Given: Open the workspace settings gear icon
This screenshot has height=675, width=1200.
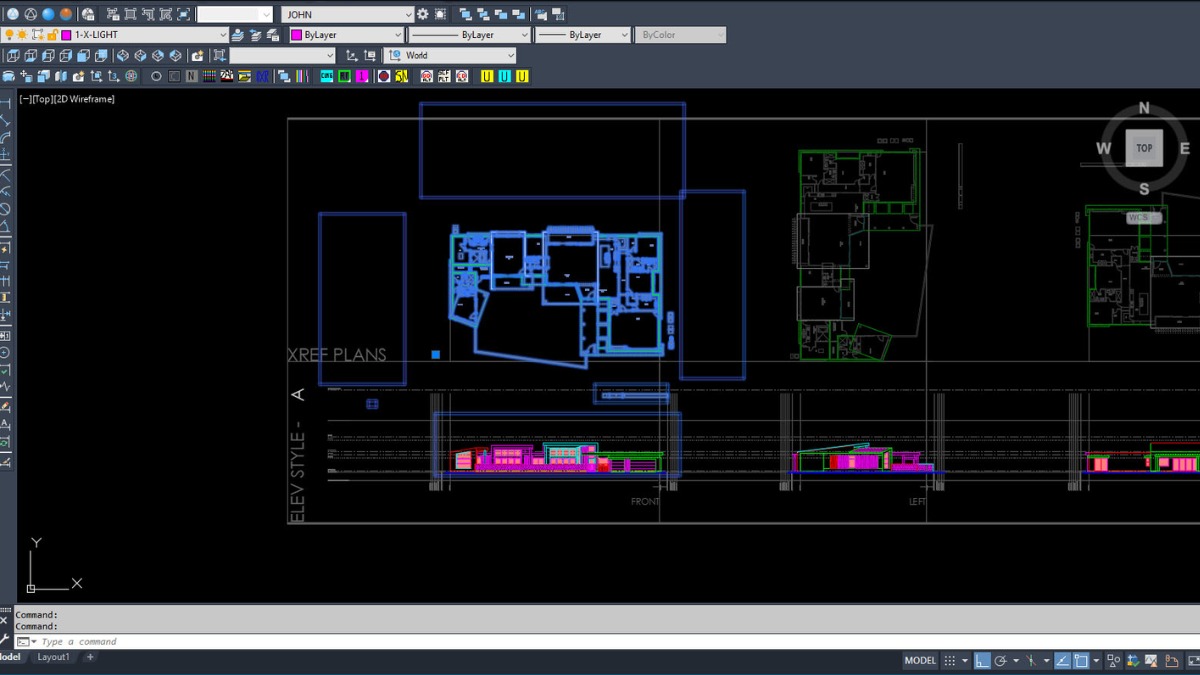Looking at the screenshot, I should point(422,14).
